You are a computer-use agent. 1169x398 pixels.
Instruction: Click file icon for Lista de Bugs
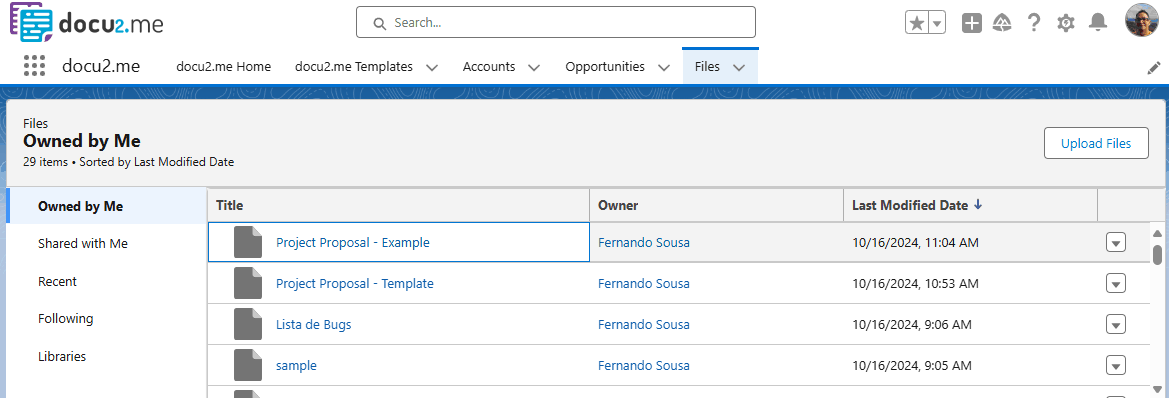248,324
